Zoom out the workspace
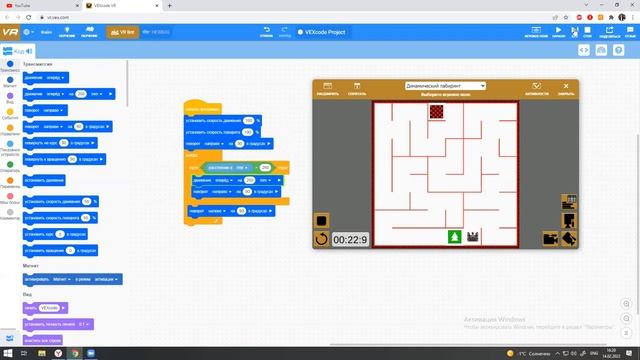640x360 pixels. tap(626, 318)
